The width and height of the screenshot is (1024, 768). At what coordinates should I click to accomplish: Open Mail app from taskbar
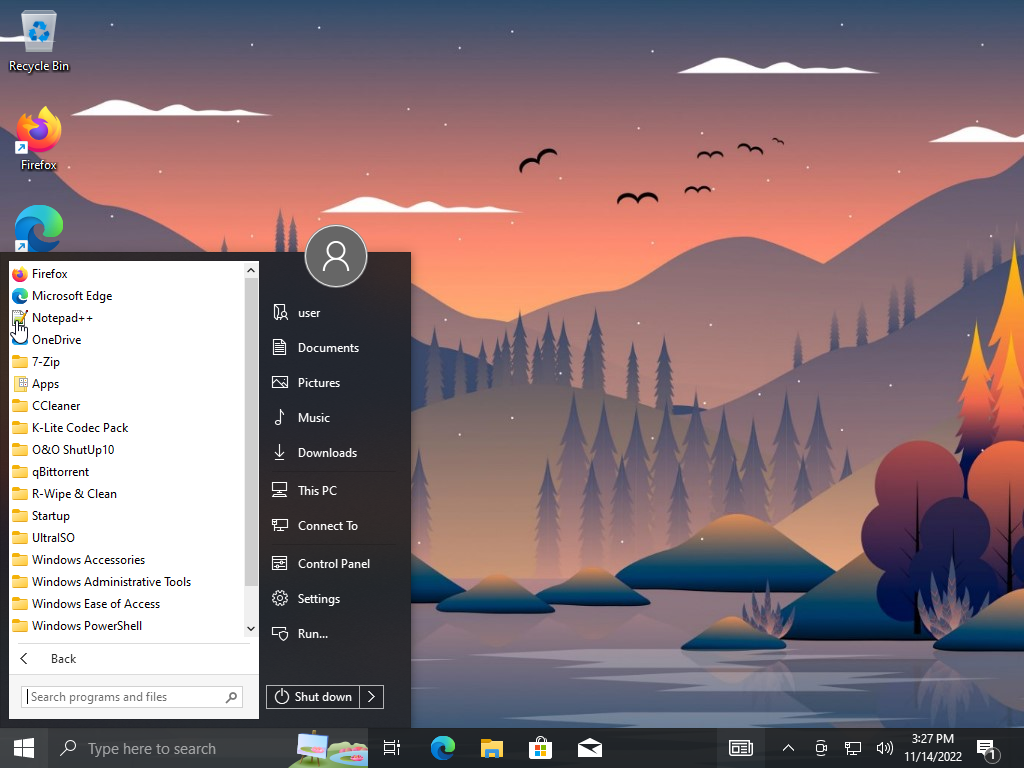coord(590,748)
